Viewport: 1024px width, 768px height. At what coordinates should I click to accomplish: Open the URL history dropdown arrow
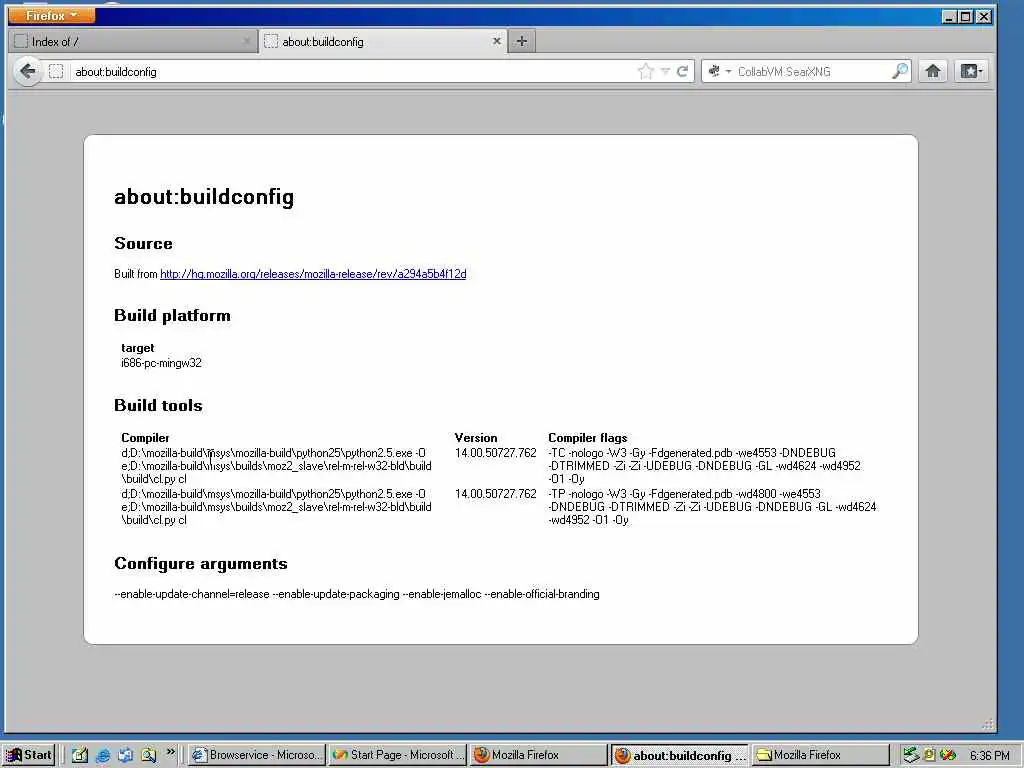point(665,71)
